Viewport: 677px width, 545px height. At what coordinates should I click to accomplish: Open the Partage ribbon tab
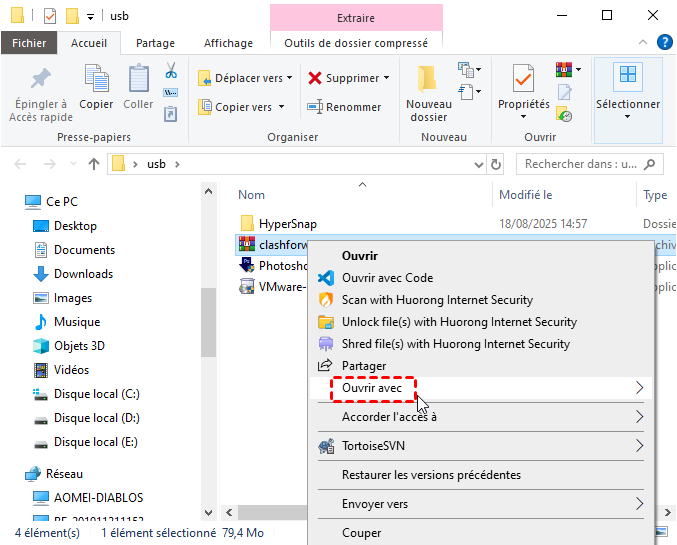coord(155,43)
